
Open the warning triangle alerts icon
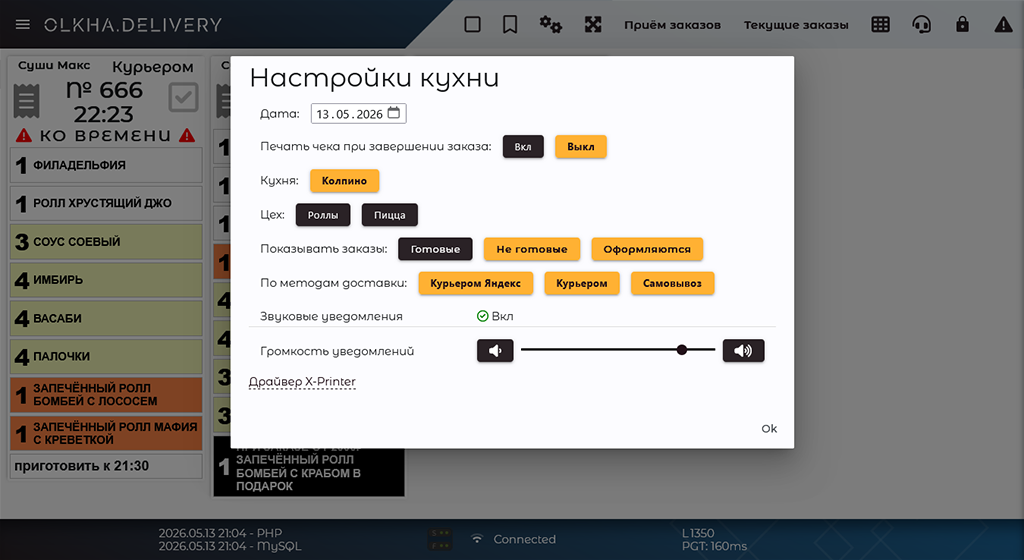point(1003,25)
